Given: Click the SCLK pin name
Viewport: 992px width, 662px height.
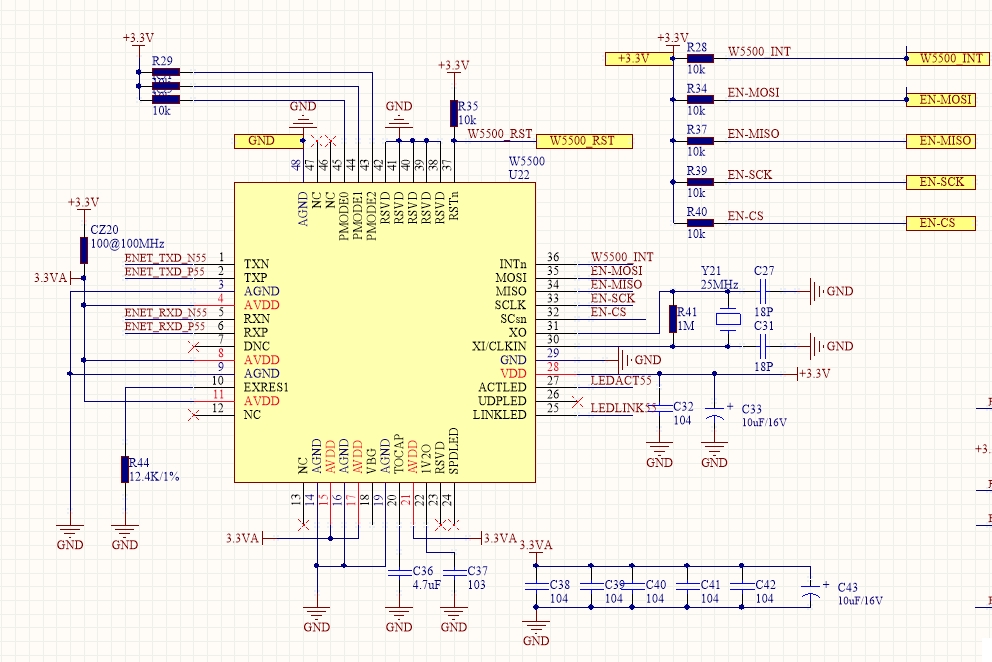Looking at the screenshot, I should pyautogui.click(x=511, y=305).
